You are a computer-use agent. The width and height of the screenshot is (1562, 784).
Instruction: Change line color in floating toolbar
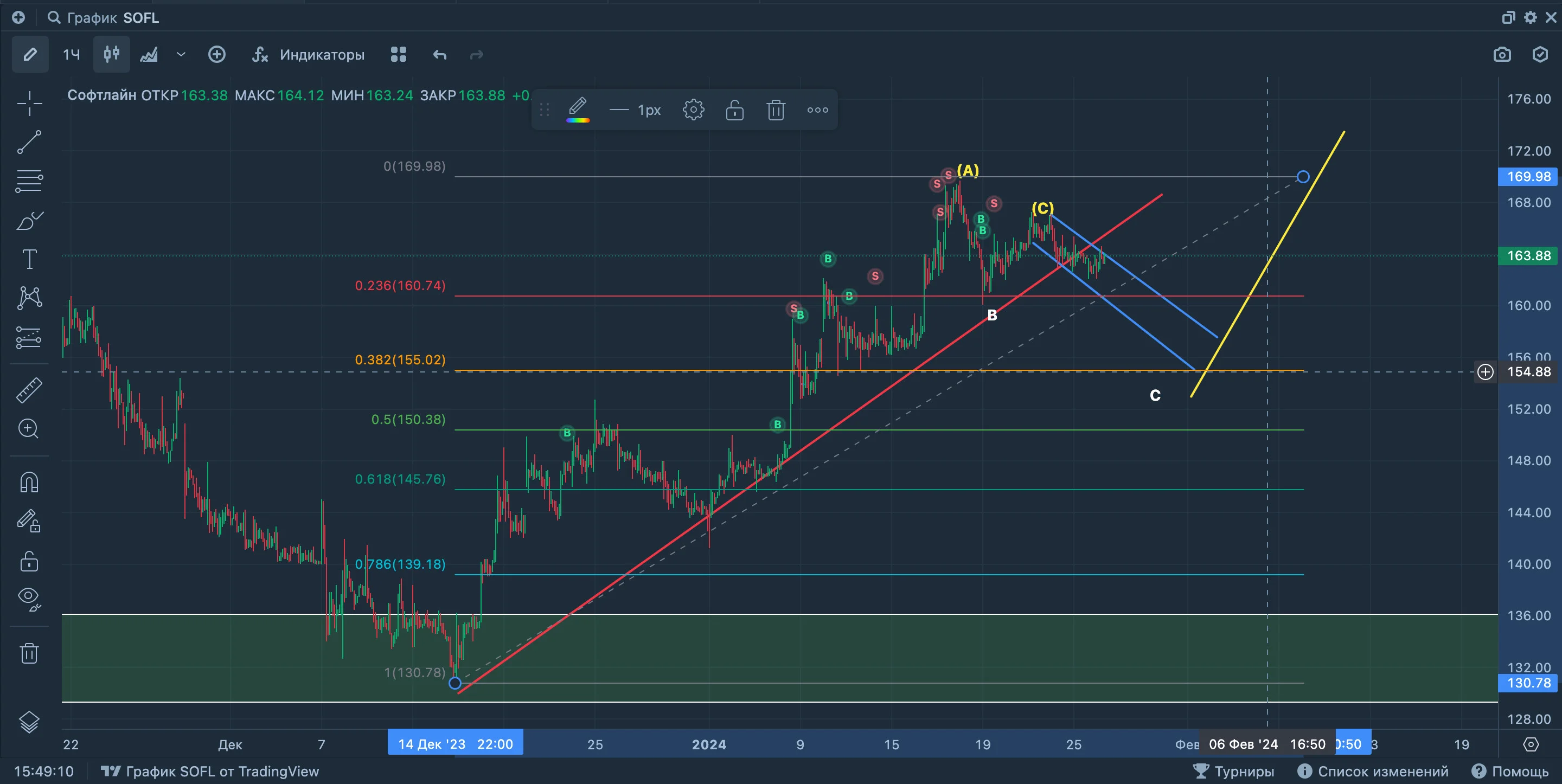point(578,110)
